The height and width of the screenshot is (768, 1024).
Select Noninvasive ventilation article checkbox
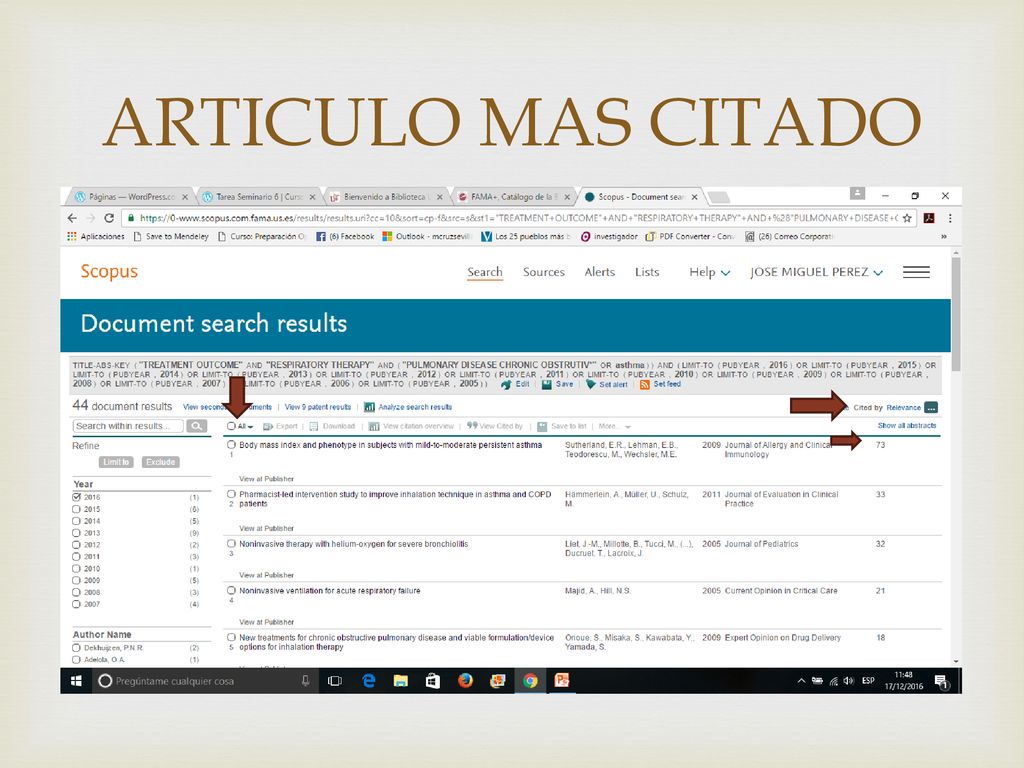(x=231, y=590)
